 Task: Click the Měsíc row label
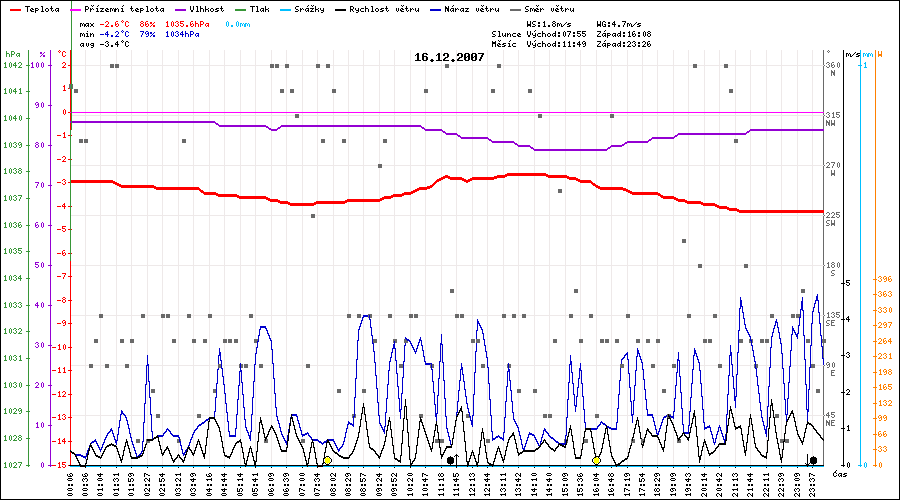click(504, 44)
